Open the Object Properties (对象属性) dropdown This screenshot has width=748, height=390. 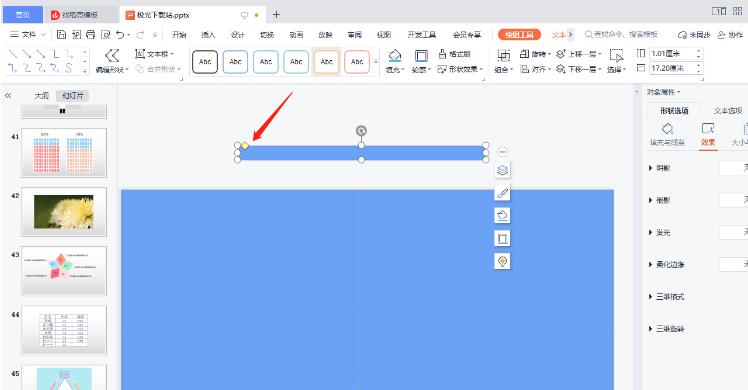pyautogui.click(x=663, y=92)
